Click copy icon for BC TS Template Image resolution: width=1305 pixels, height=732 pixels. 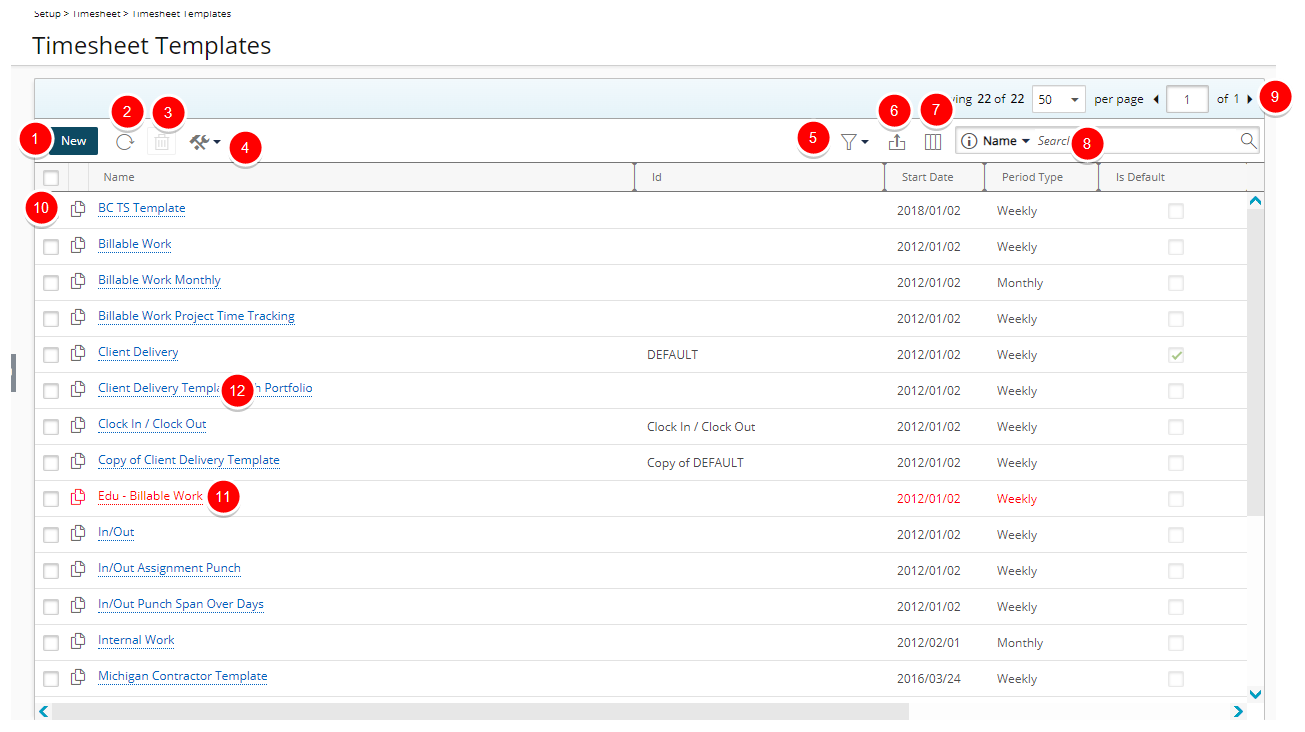[x=78, y=208]
